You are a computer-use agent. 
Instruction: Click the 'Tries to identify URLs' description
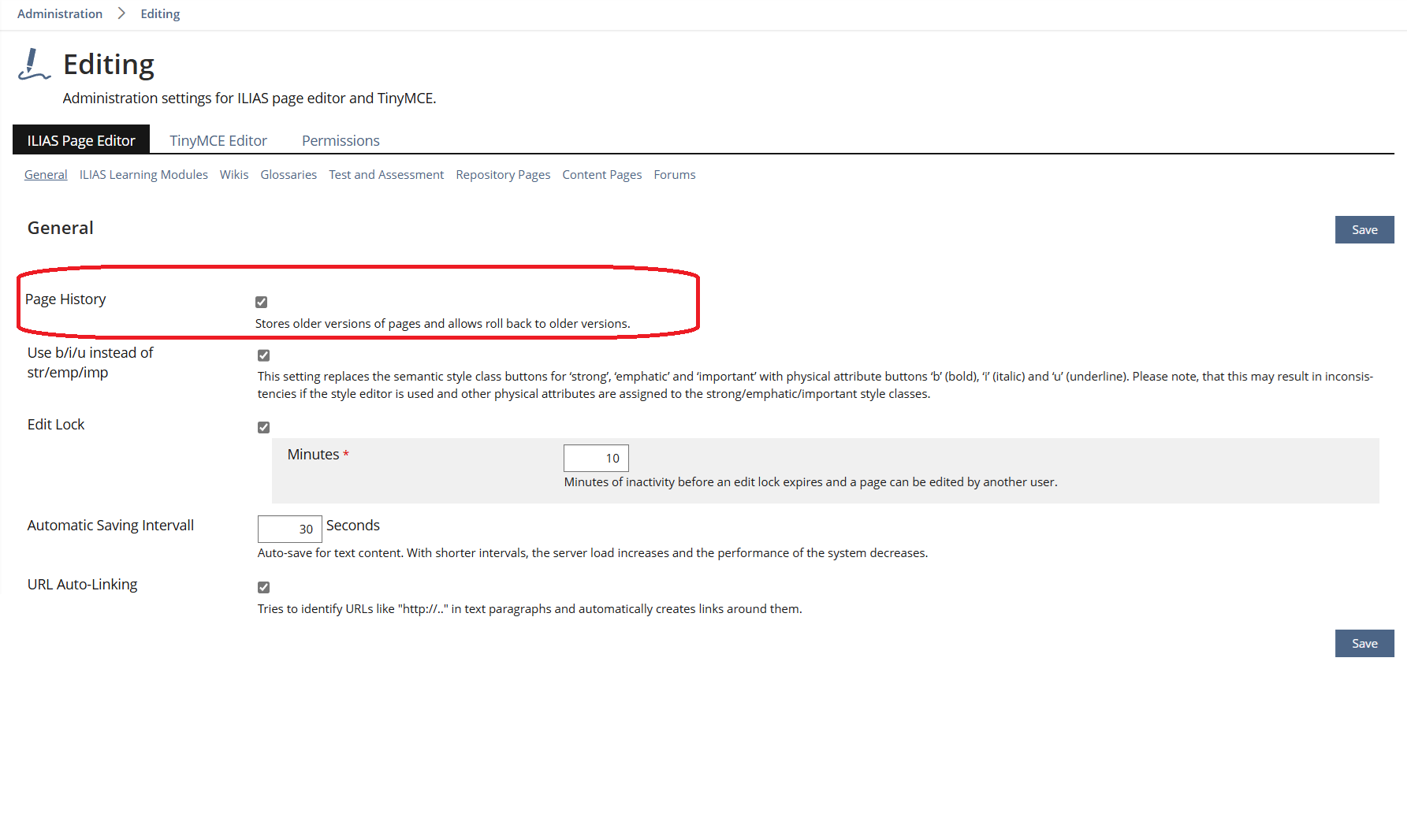[530, 608]
